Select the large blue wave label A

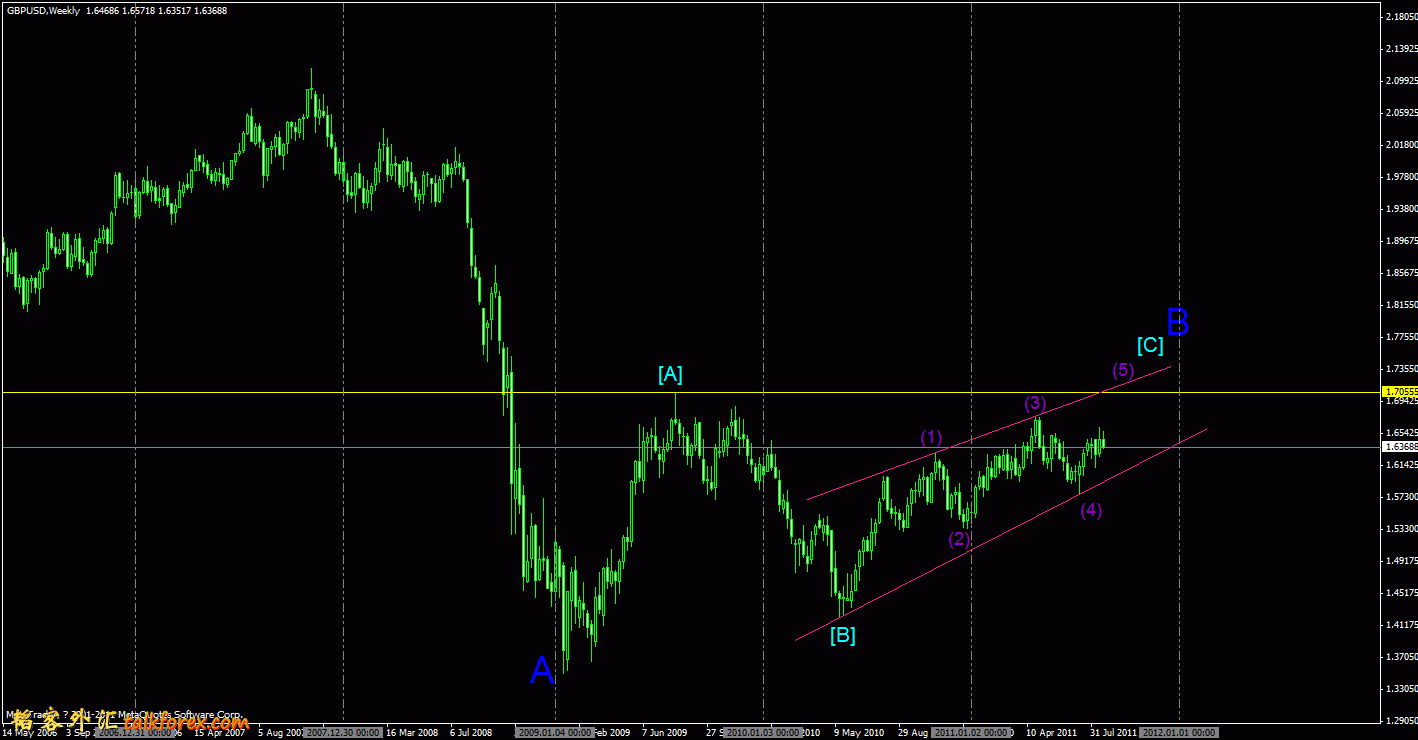(541, 670)
